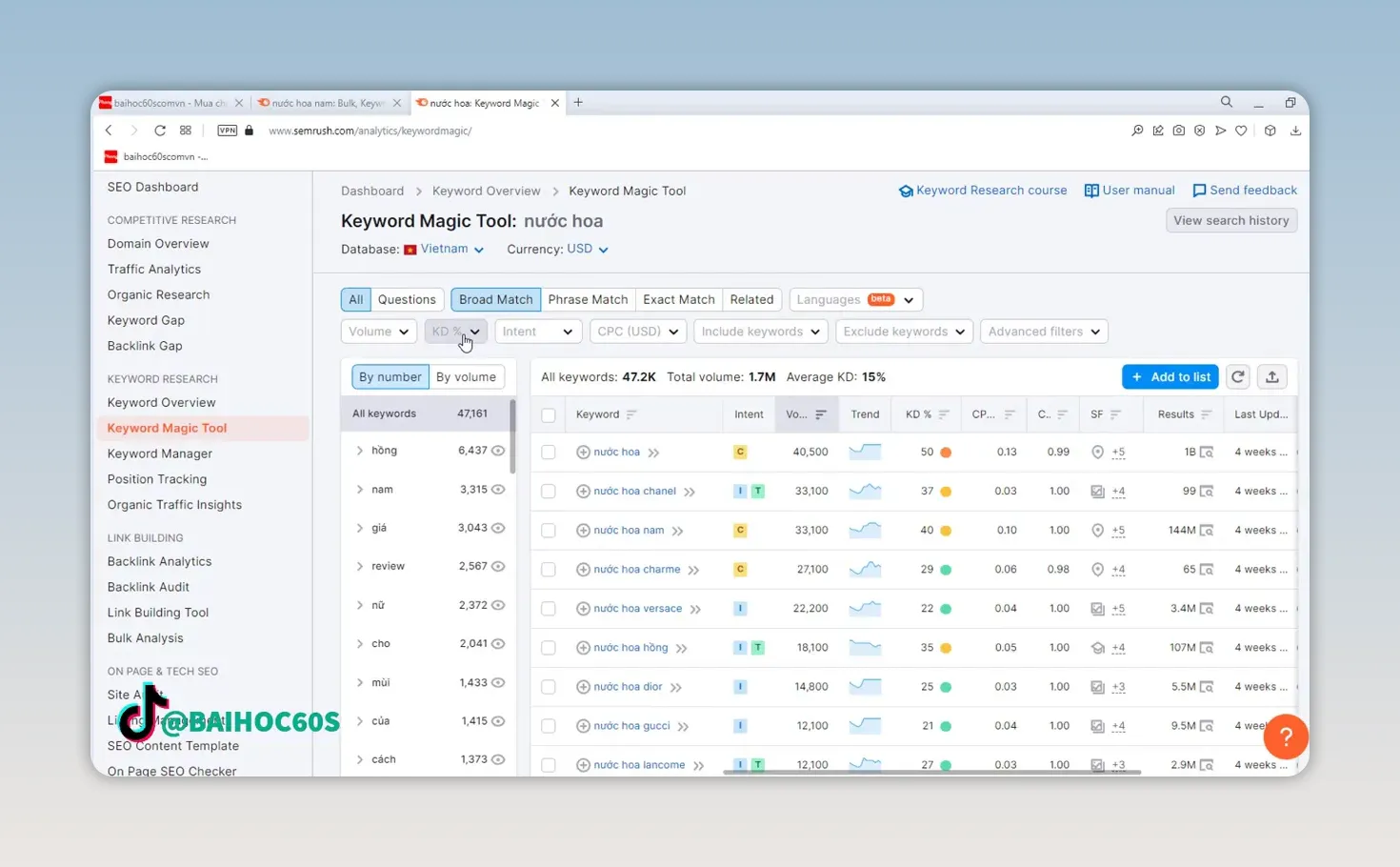View SERP for nước hoa nam results

(x=1207, y=530)
